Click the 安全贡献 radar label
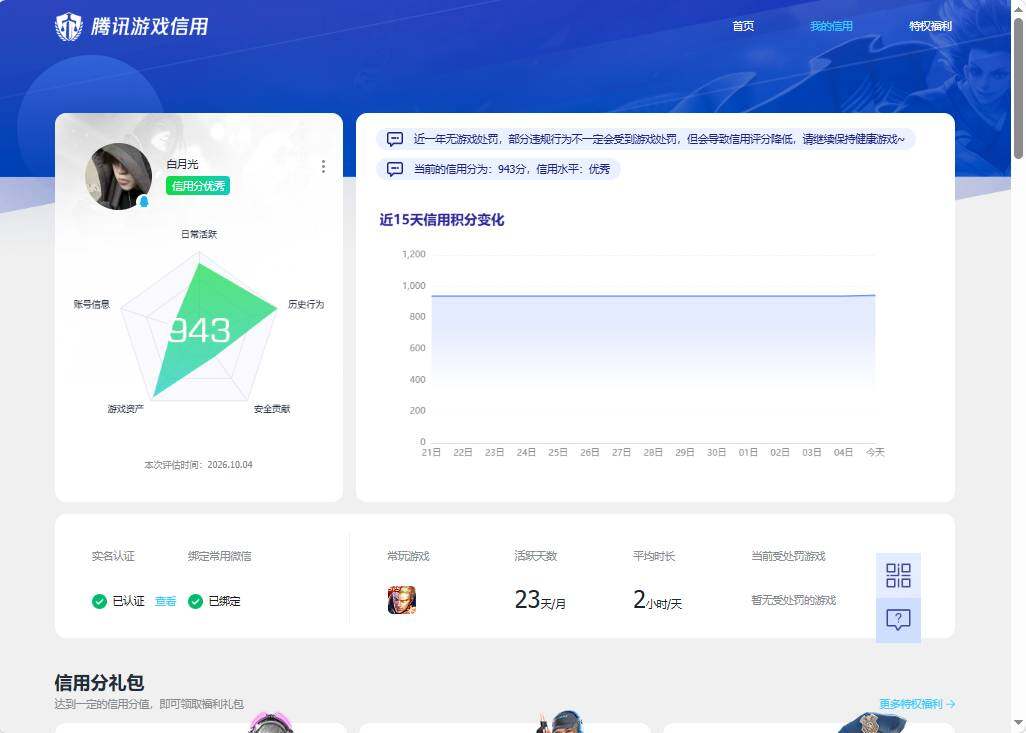The image size is (1026, 733). pos(272,409)
